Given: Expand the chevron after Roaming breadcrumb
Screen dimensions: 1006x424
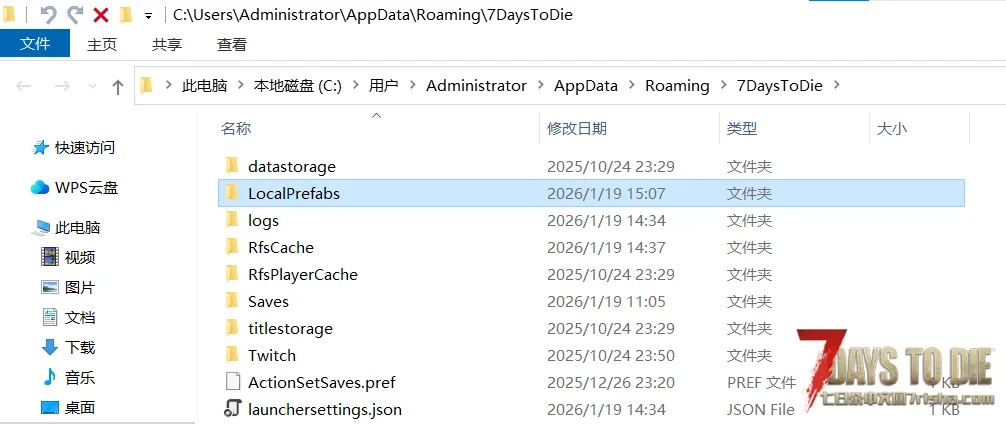Looking at the screenshot, I should (722, 86).
